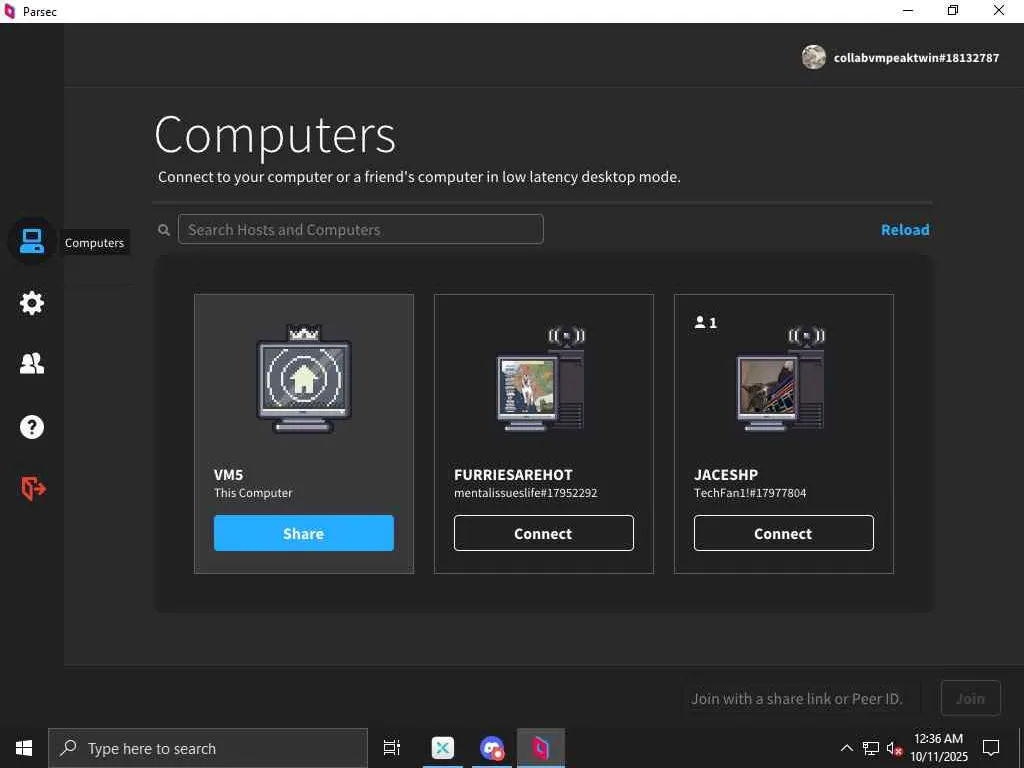Viewport: 1024px width, 768px height.
Task: Click the Windows taskbar search box
Action: [208, 748]
